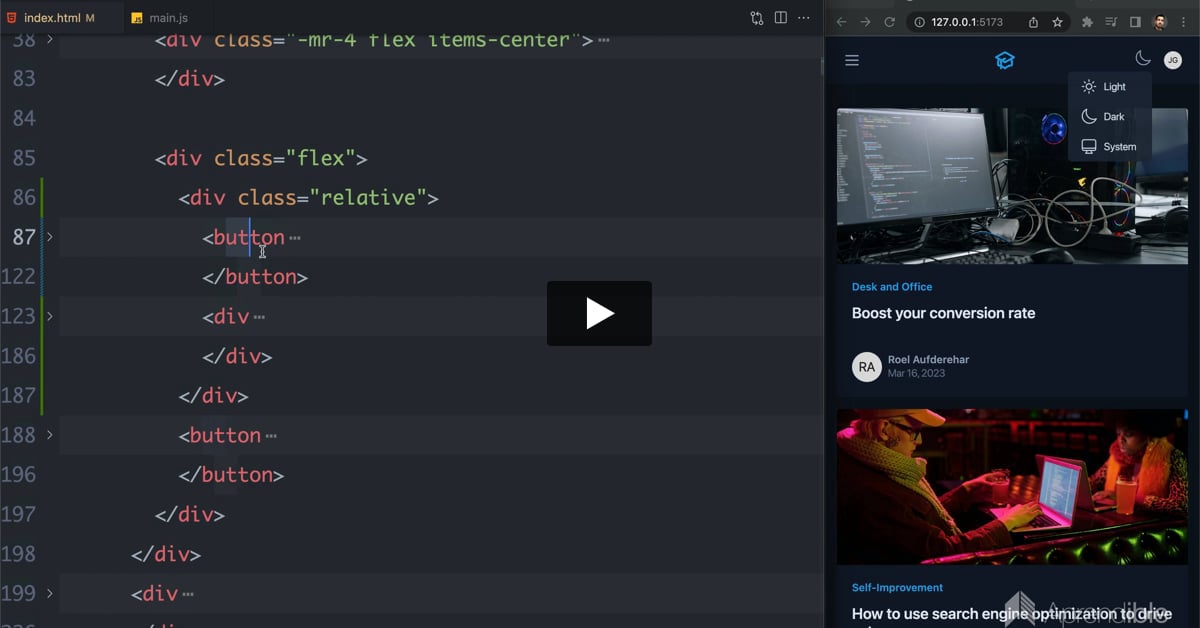This screenshot has width=1200, height=628.
Task: Click the Chrome profile avatar
Action: tap(1160, 22)
